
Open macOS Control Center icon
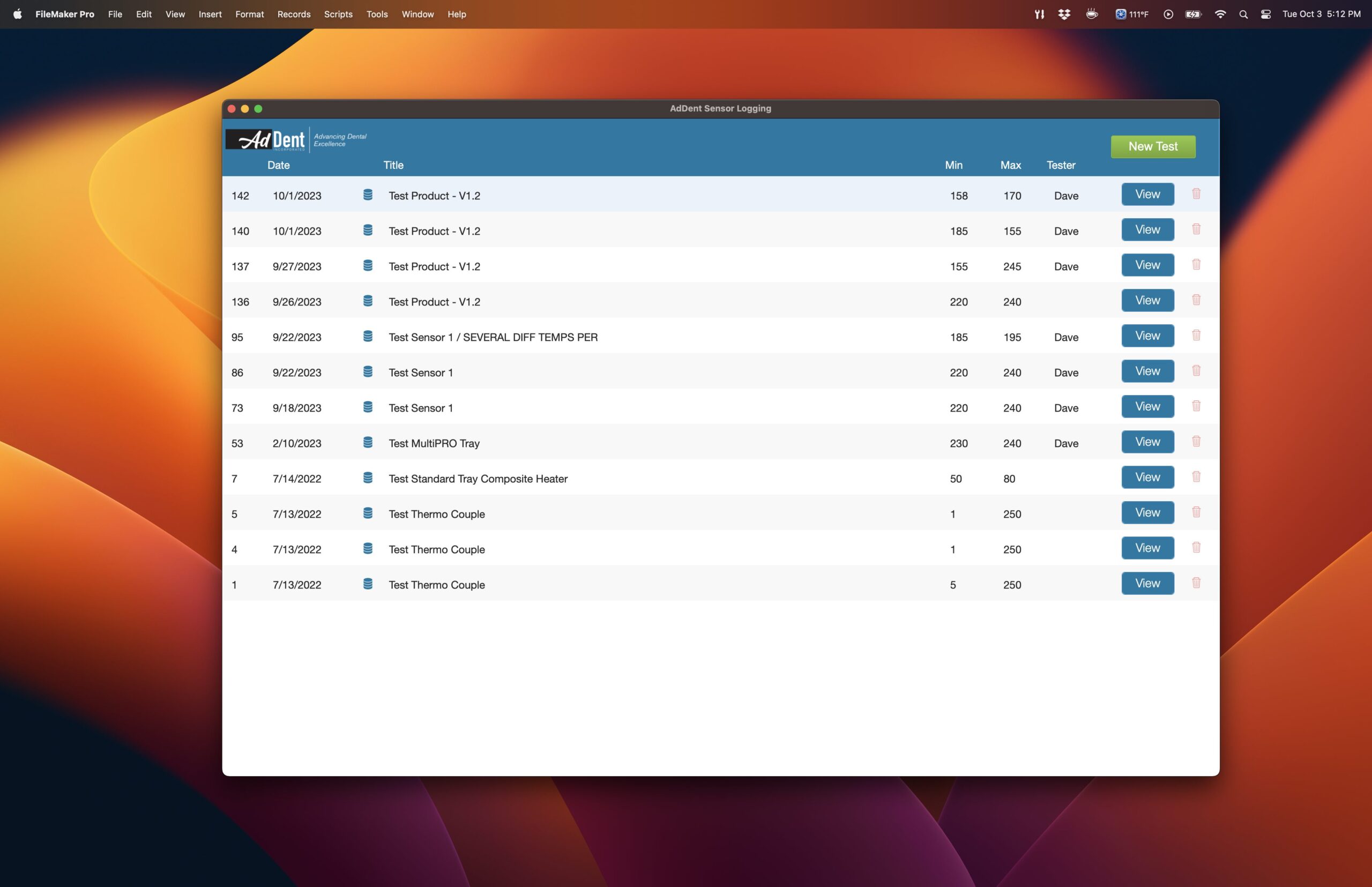(1265, 14)
